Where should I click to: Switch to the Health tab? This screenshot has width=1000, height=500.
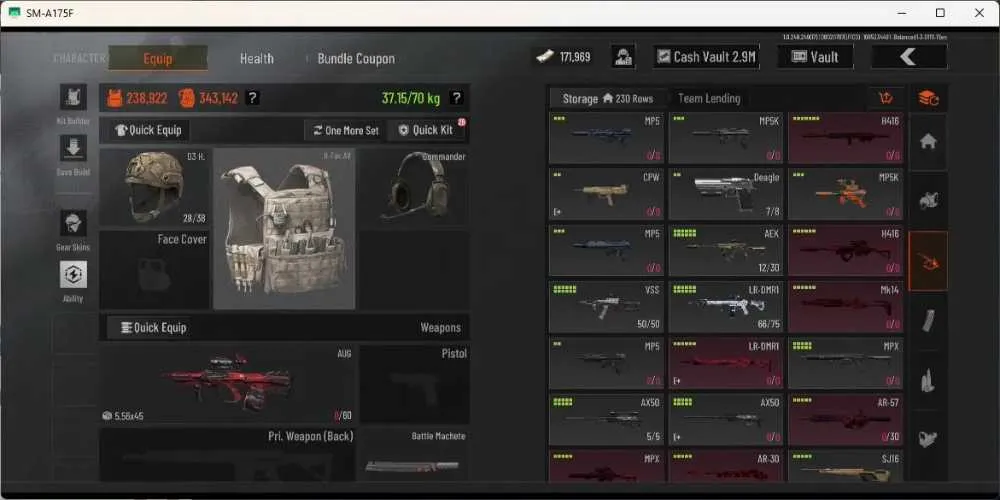pyautogui.click(x=256, y=58)
